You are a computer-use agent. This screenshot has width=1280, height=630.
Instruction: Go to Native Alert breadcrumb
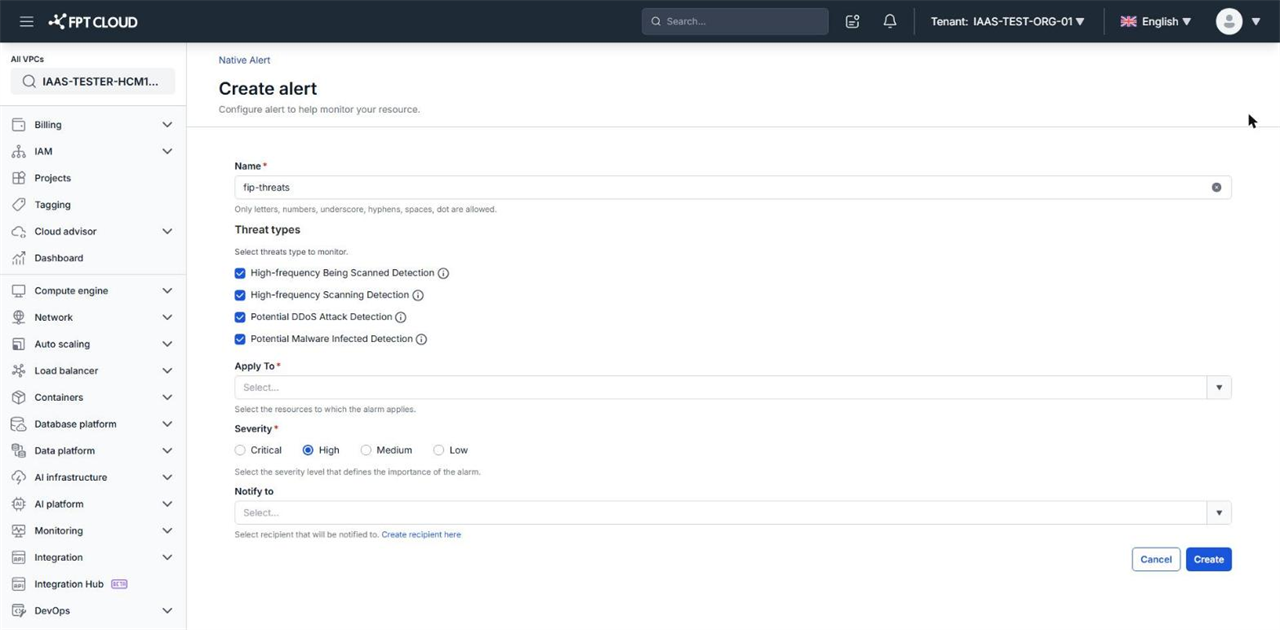[x=244, y=60]
